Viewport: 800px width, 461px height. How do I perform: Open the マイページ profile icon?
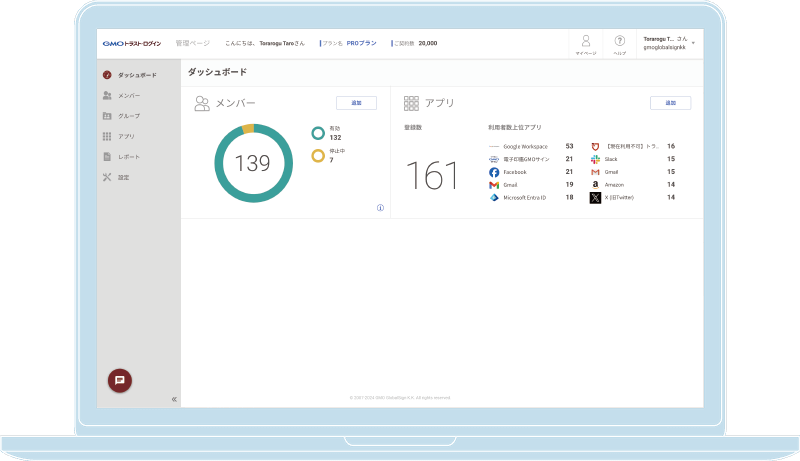586,43
